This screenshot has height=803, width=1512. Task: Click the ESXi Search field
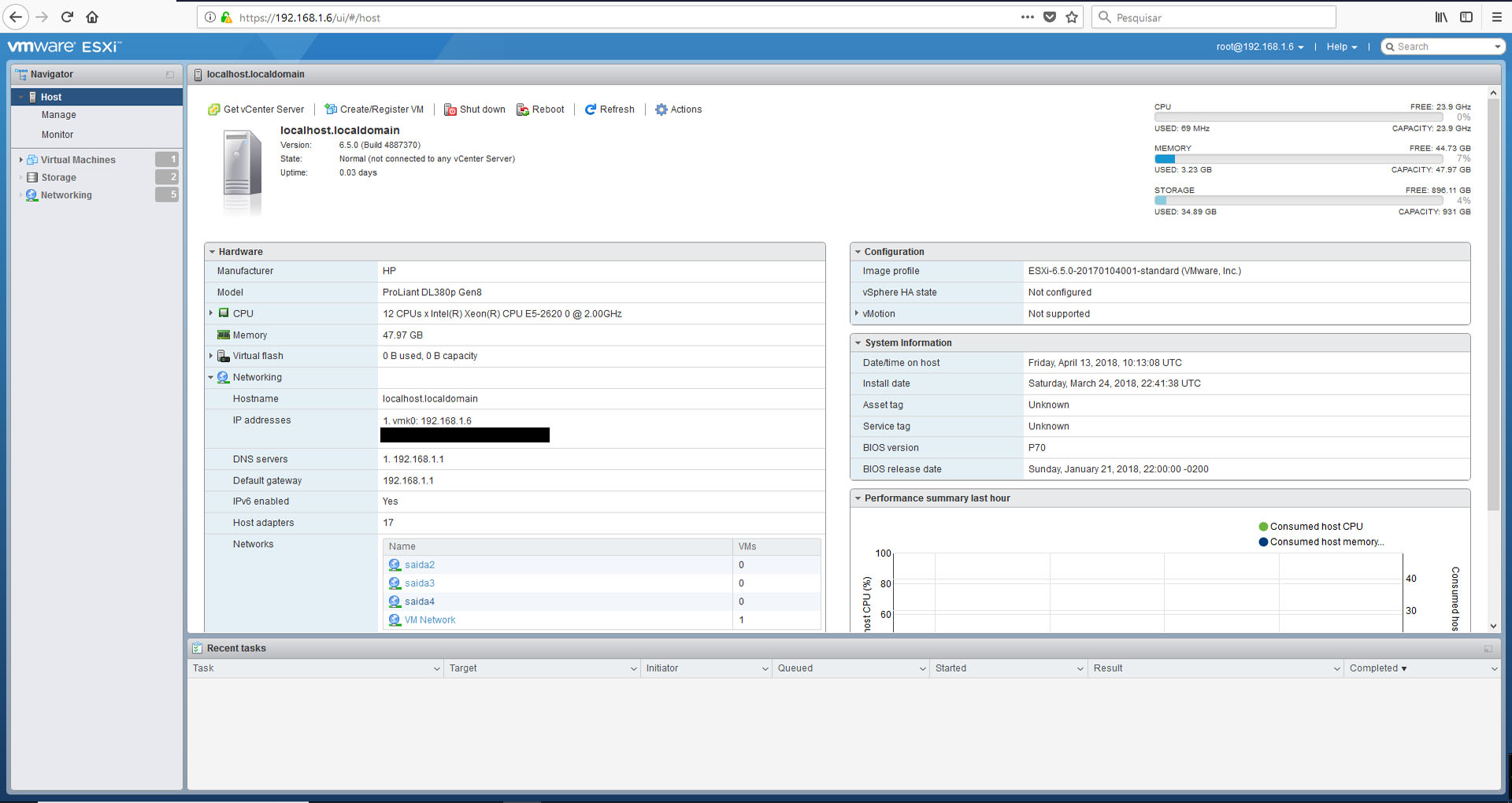[1443, 47]
